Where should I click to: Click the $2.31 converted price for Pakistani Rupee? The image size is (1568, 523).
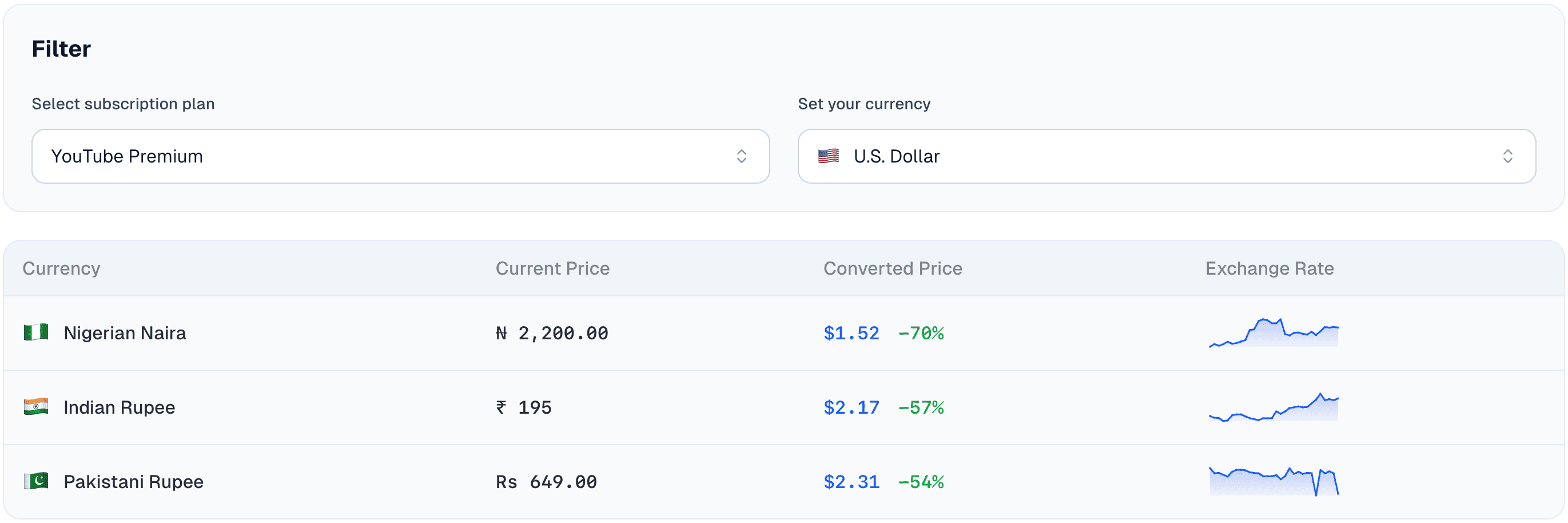coord(851,481)
